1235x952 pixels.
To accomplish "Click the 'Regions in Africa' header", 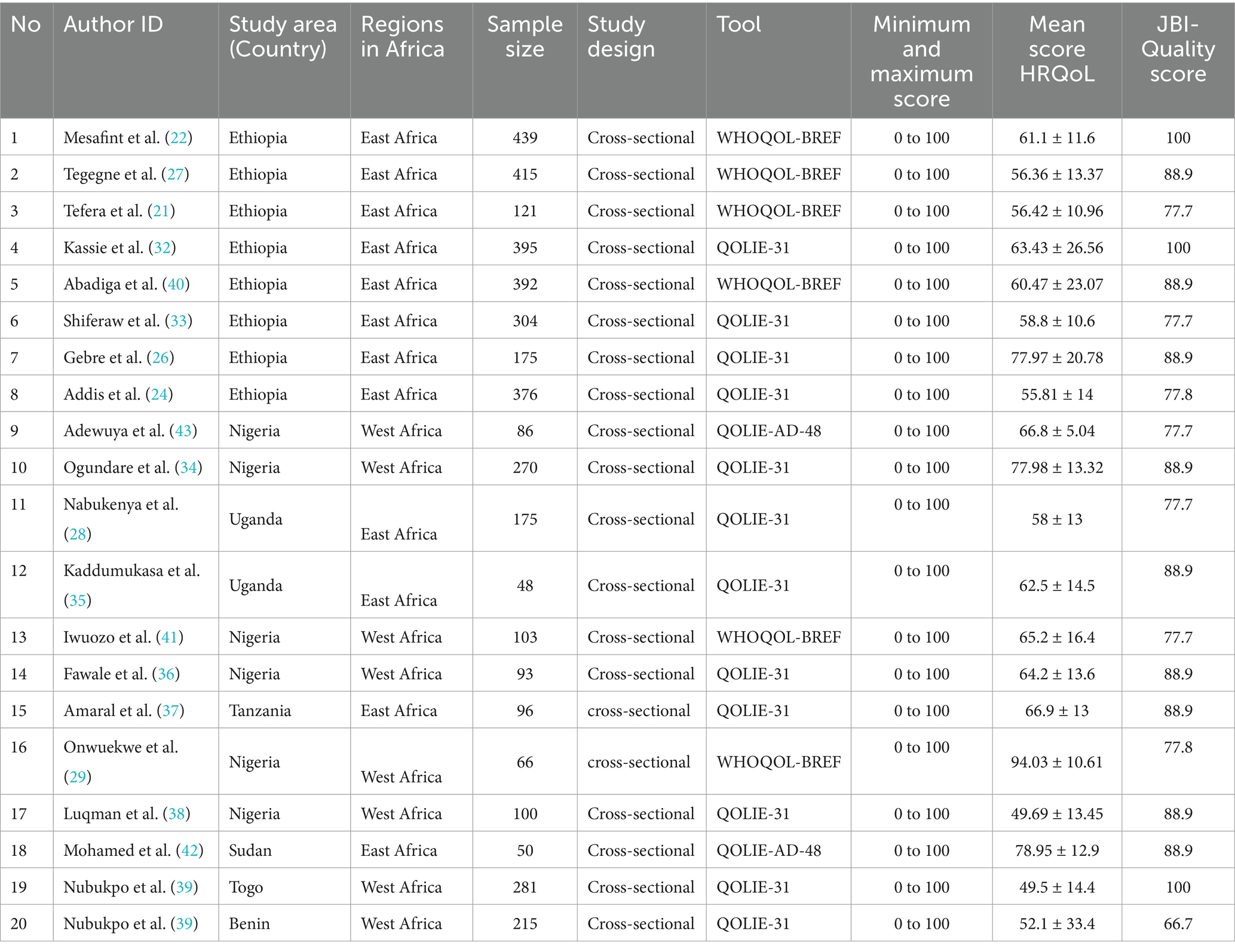I will (x=402, y=36).
